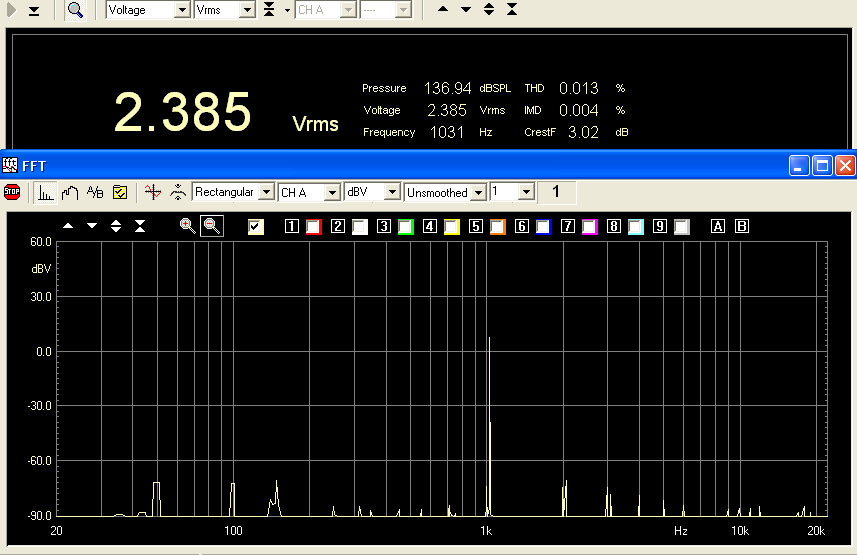
Task: Expand the Unsmoothed smoothing dropdown
Action: tap(478, 192)
